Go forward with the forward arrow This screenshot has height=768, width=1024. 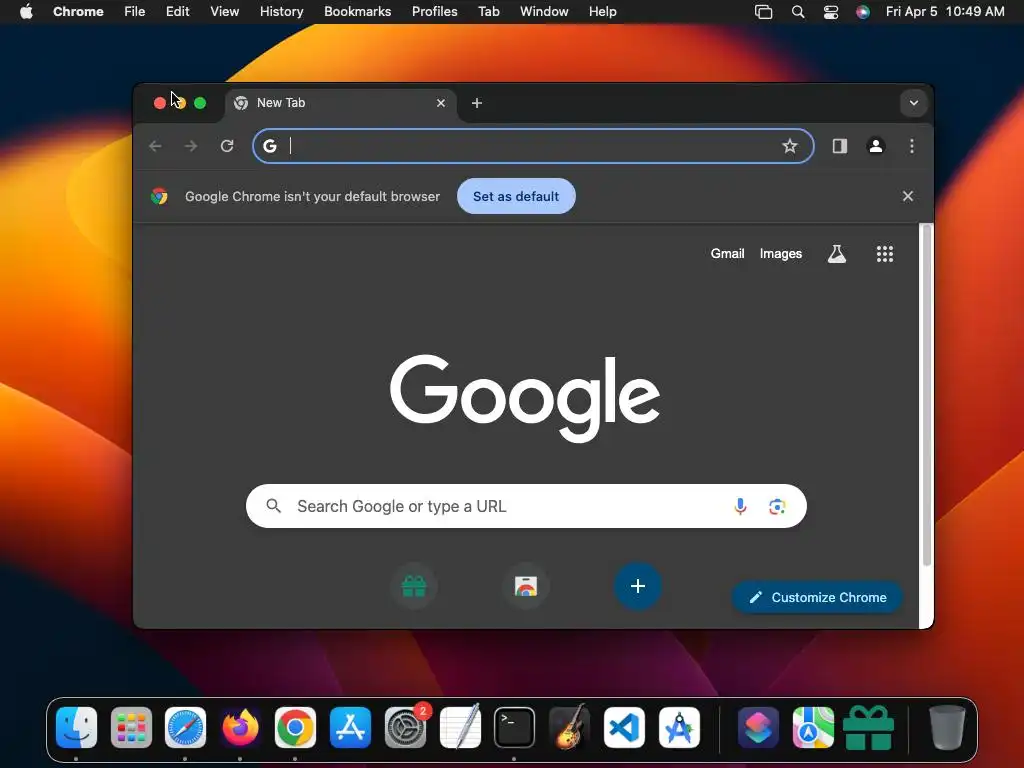tap(191, 146)
